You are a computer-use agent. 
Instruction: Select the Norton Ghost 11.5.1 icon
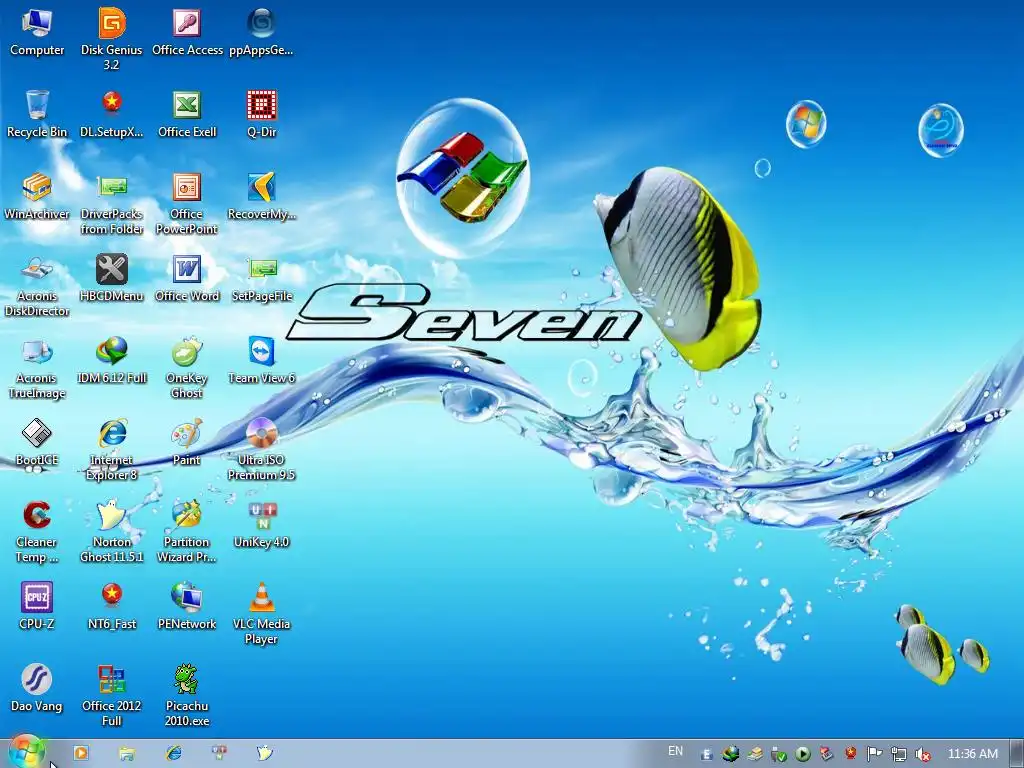point(112,532)
